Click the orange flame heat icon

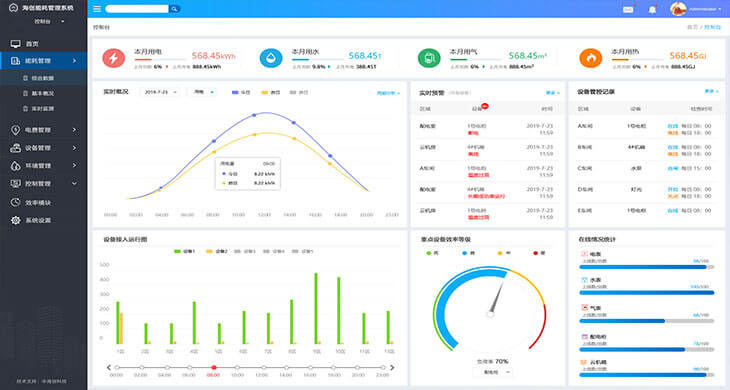pos(590,58)
